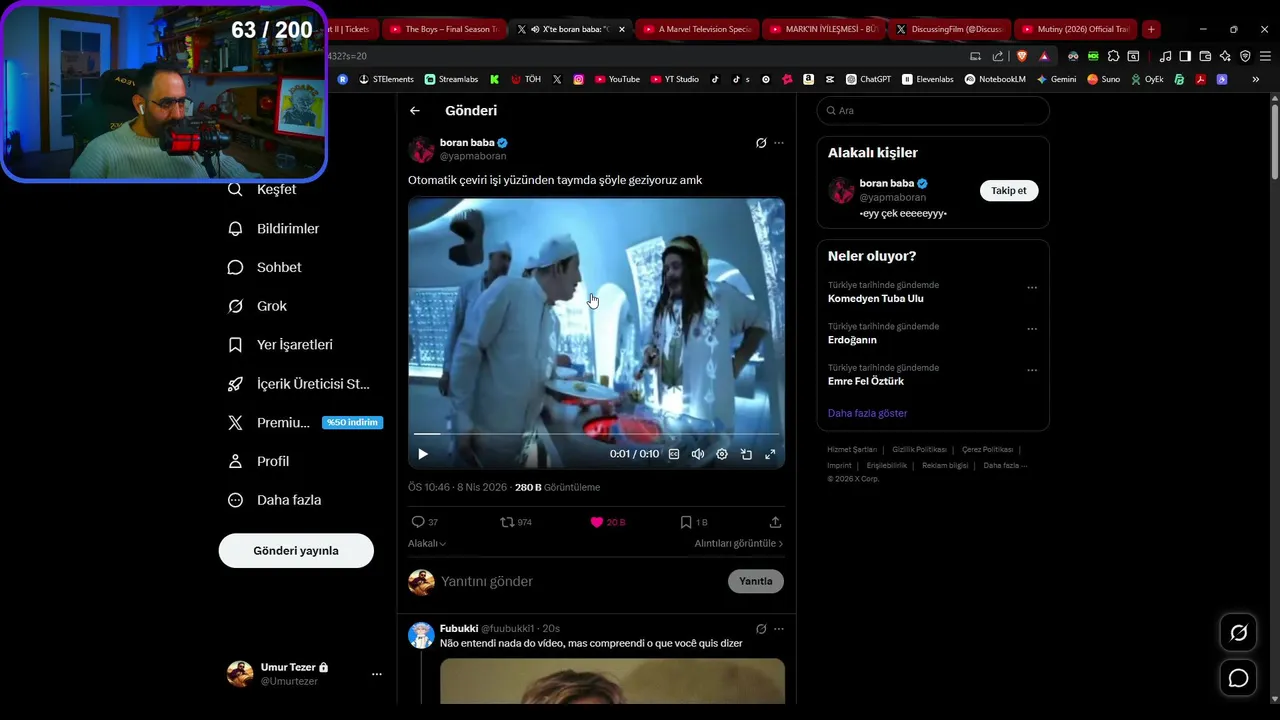
Task: Close the X'te boran baba tab
Action: [622, 29]
